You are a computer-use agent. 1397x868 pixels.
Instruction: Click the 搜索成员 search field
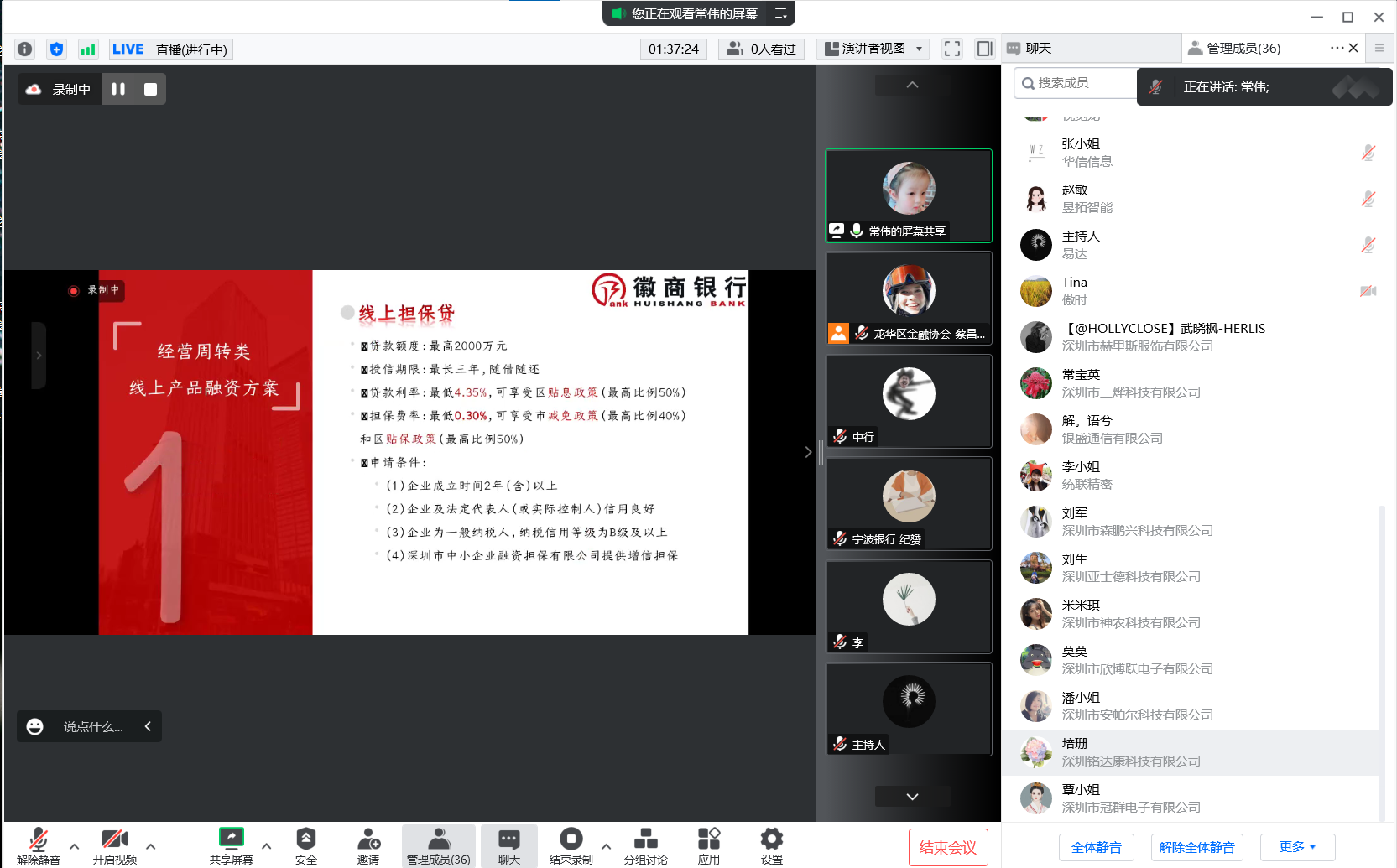pyautogui.click(x=1075, y=83)
